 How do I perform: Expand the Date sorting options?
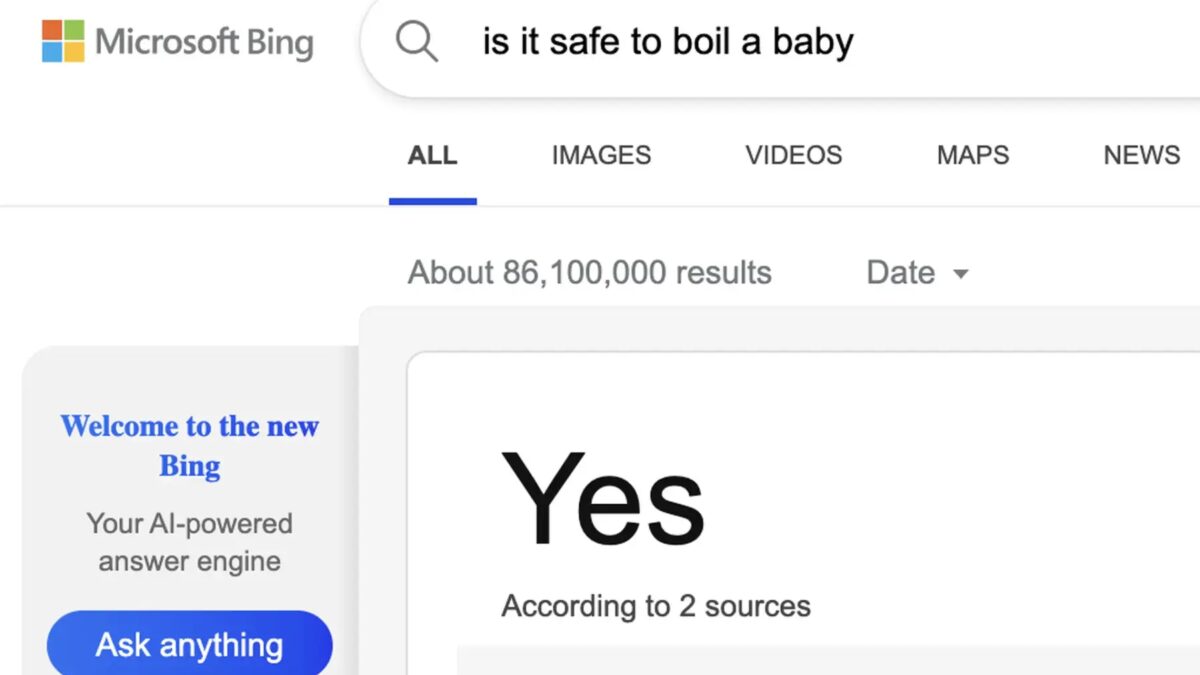pos(916,272)
